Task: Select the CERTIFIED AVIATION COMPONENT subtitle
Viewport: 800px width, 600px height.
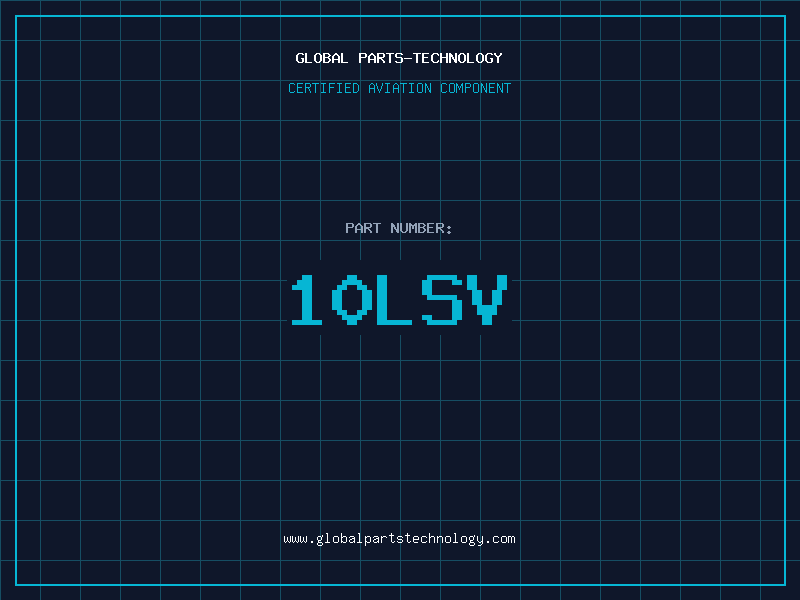Action: (x=399, y=88)
